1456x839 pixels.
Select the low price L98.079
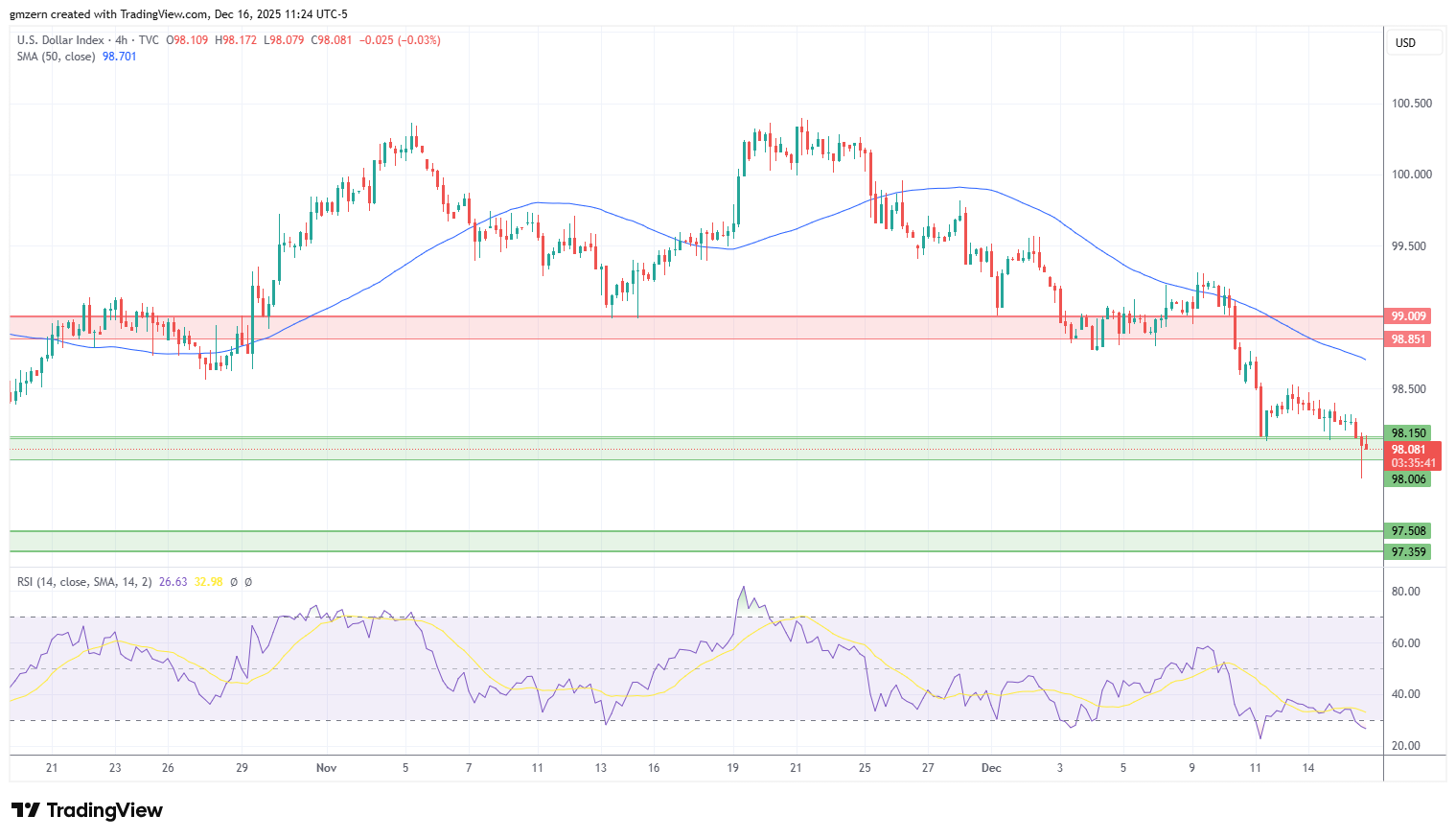point(285,40)
